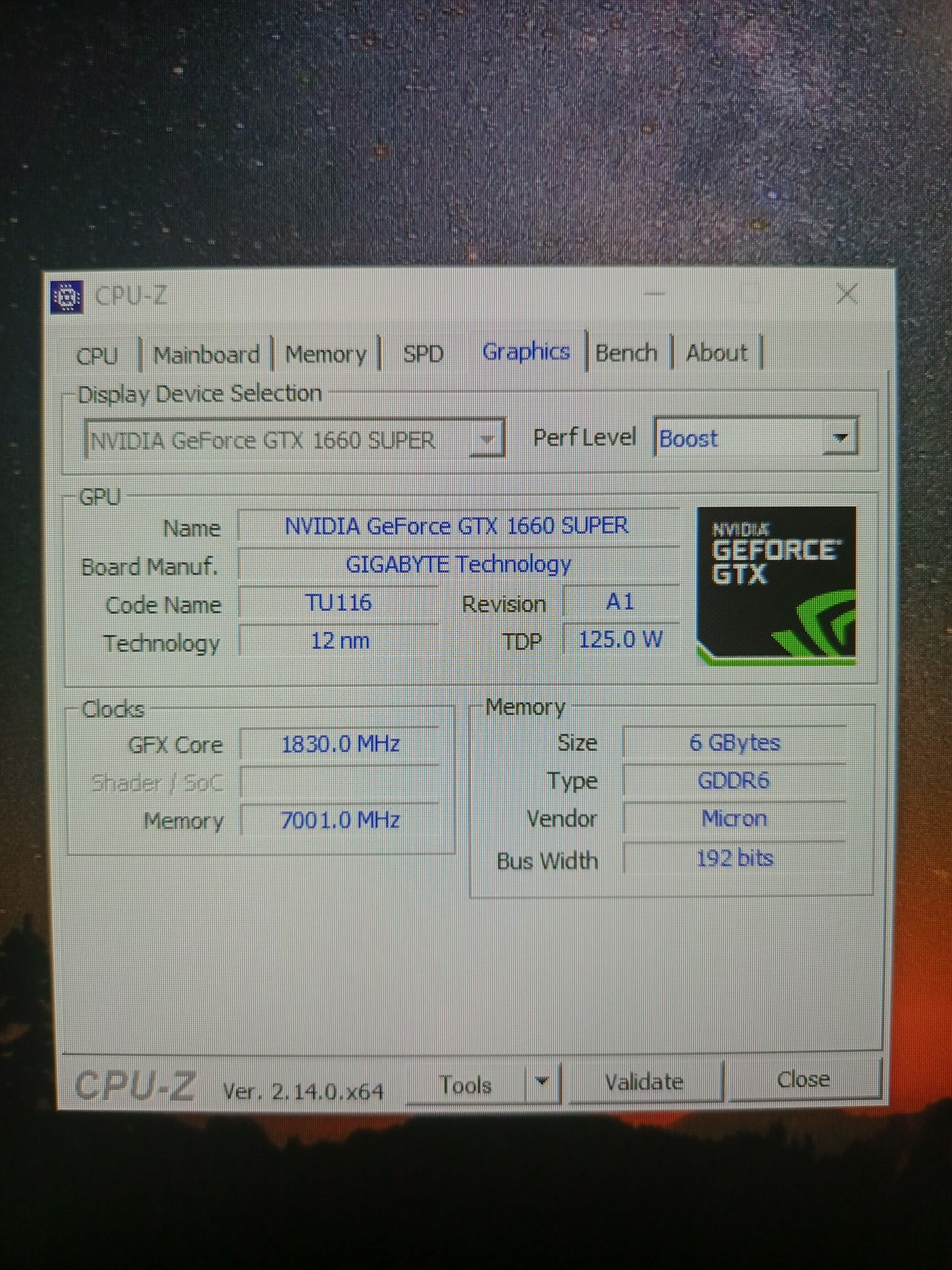Click the NVIDIA GeForce GTX logo image

pyautogui.click(x=776, y=586)
